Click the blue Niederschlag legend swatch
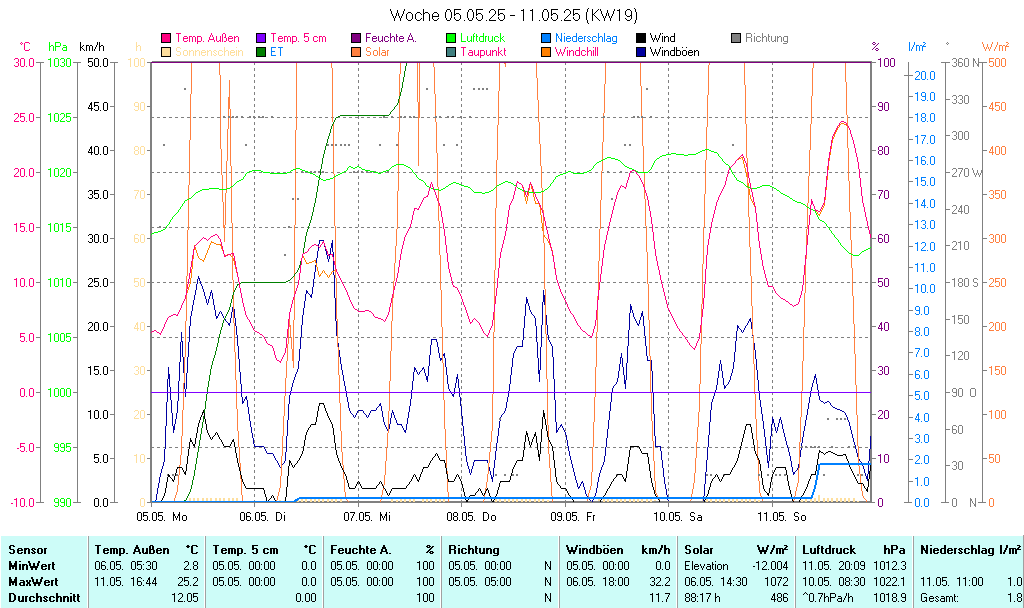The image size is (1024, 608). click(546, 38)
